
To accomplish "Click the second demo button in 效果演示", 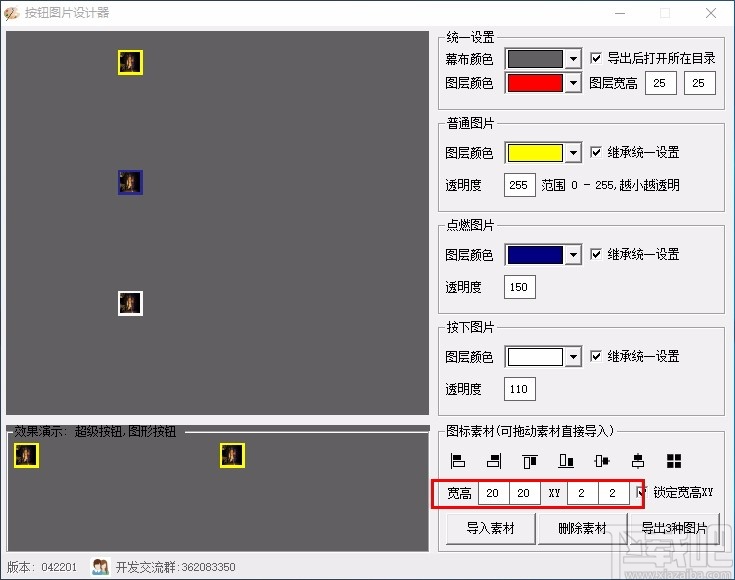I will coord(232,455).
